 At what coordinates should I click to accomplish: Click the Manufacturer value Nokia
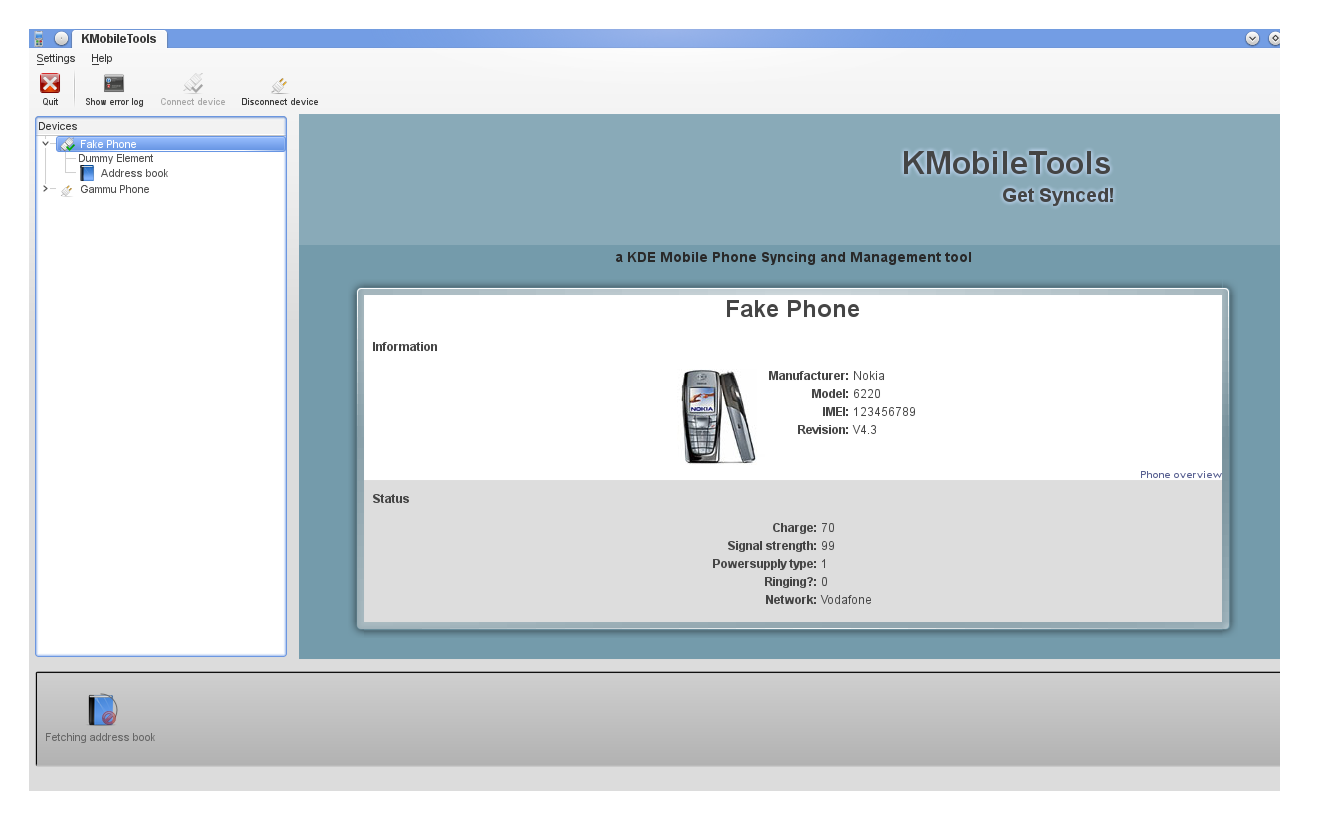click(x=869, y=376)
